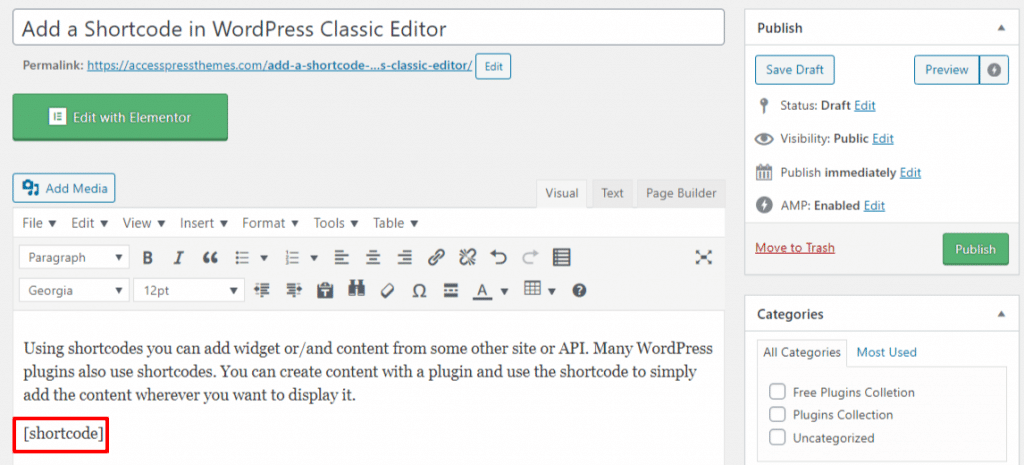Align text right
This screenshot has width=1024, height=465.
click(405, 257)
